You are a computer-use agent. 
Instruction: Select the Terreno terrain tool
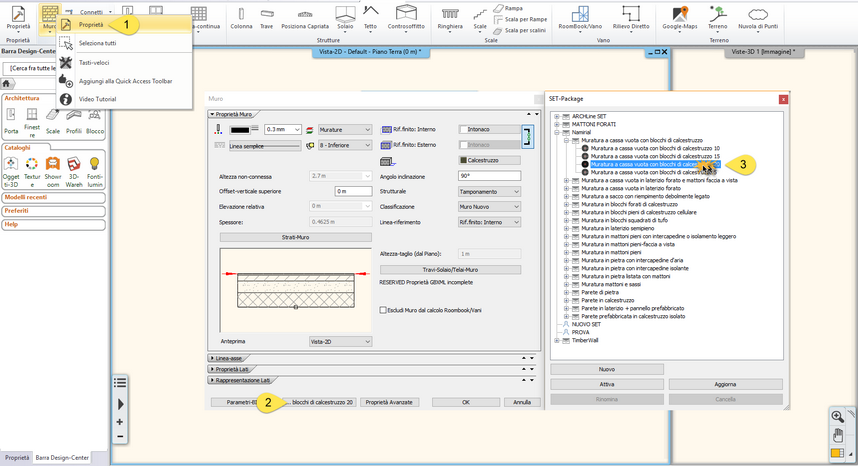[717, 17]
